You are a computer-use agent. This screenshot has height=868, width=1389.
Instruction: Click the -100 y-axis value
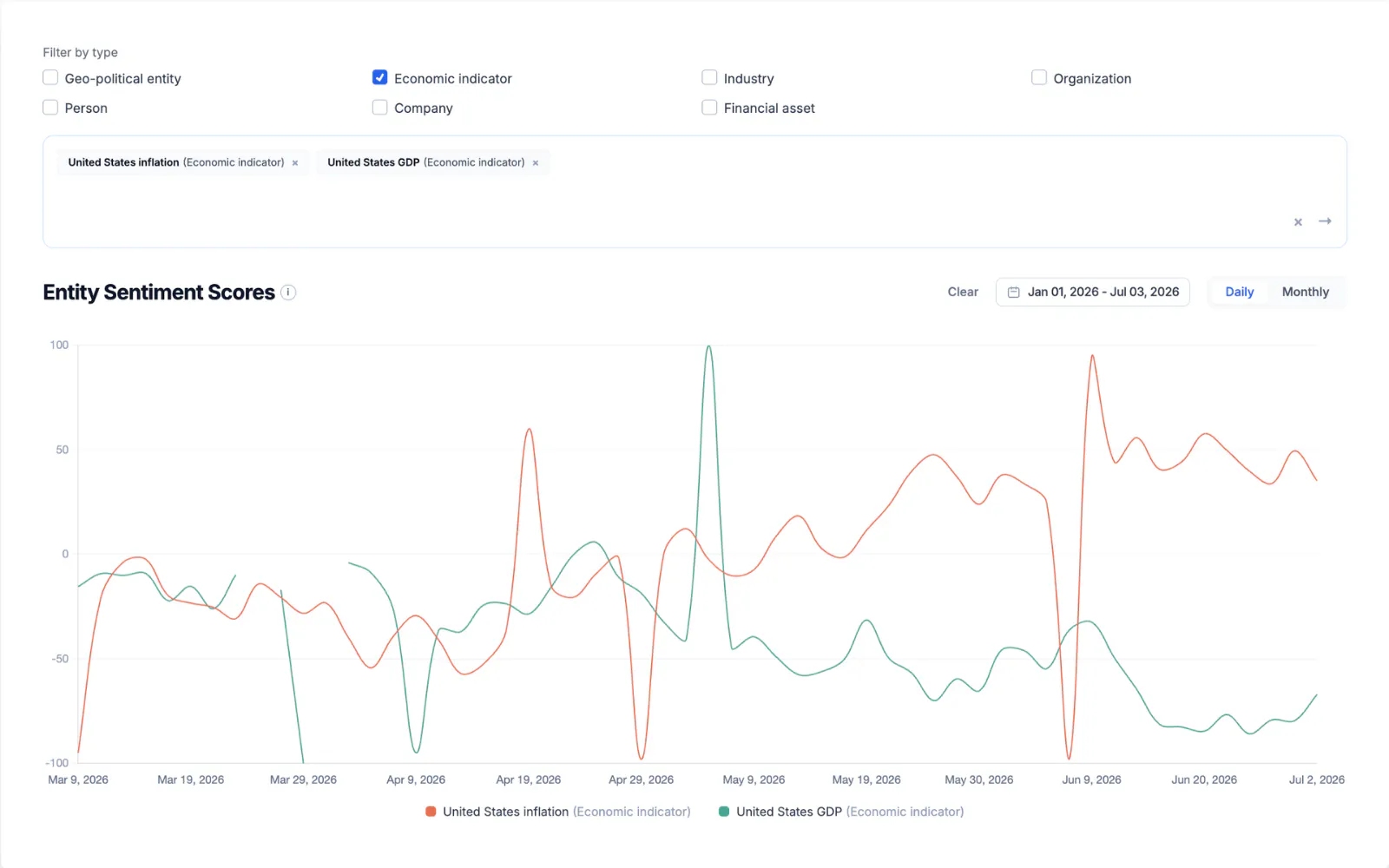pyautogui.click(x=56, y=763)
